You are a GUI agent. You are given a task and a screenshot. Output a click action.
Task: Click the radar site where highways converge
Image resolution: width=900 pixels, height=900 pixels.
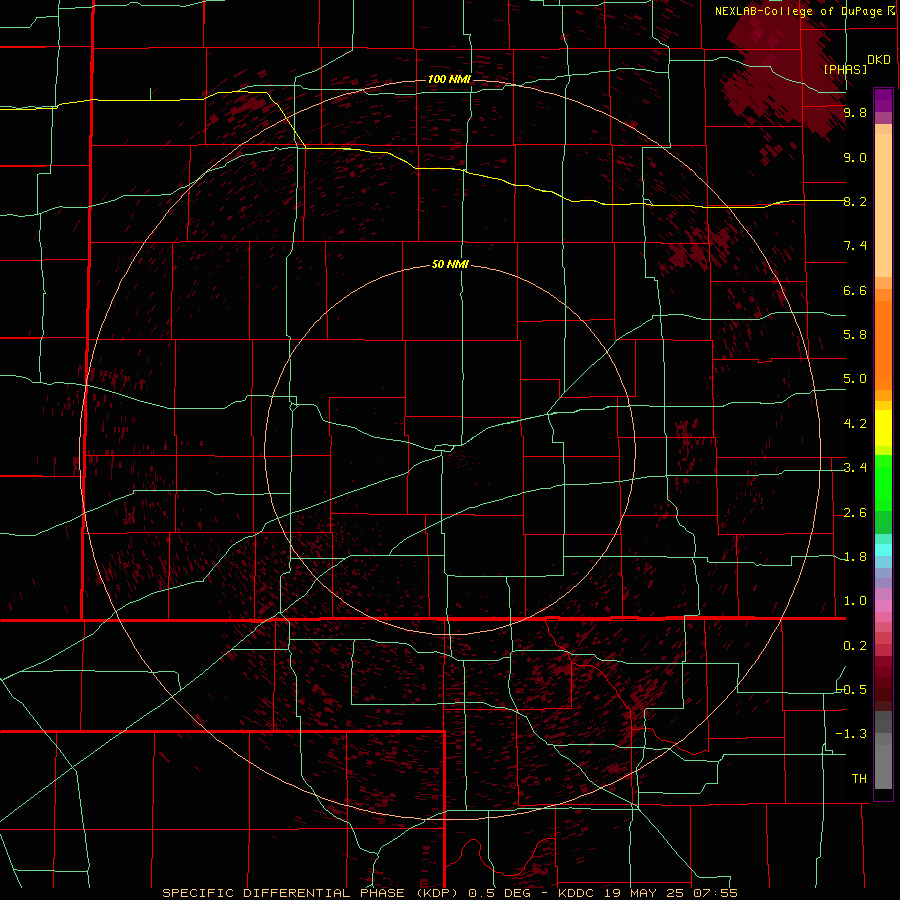[x=443, y=450]
